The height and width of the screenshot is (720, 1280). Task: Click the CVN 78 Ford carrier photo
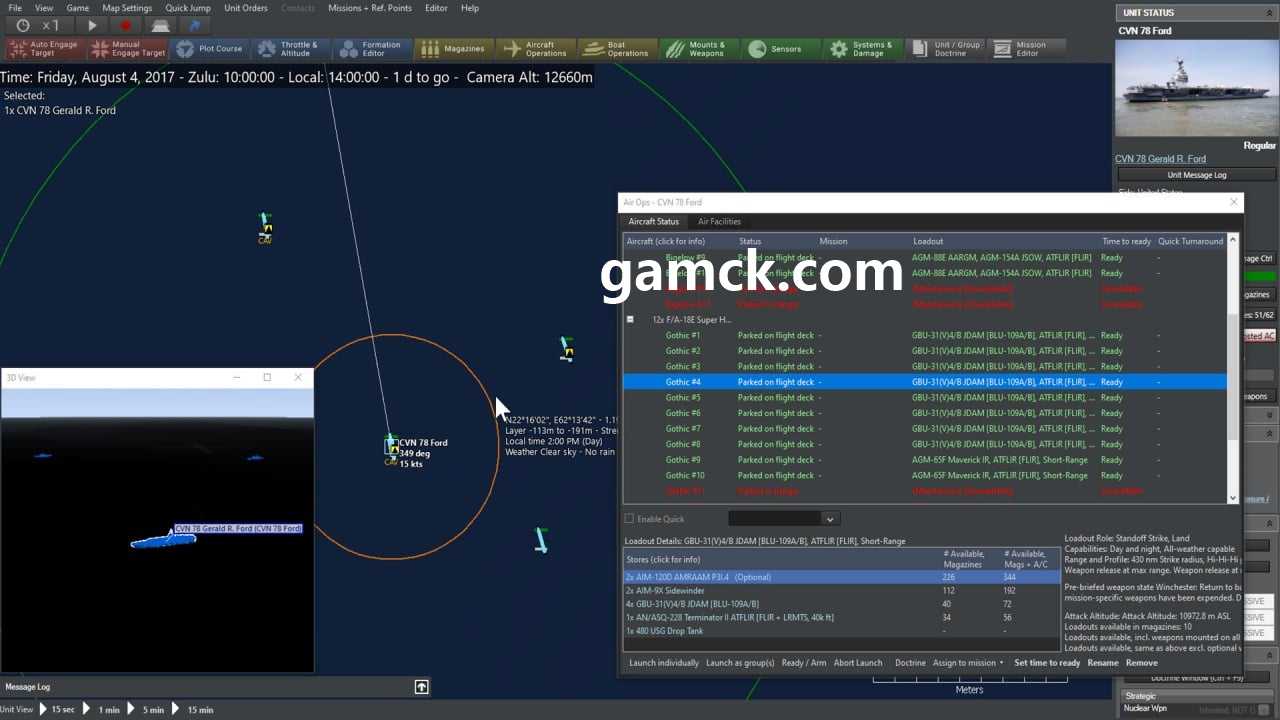[1196, 88]
